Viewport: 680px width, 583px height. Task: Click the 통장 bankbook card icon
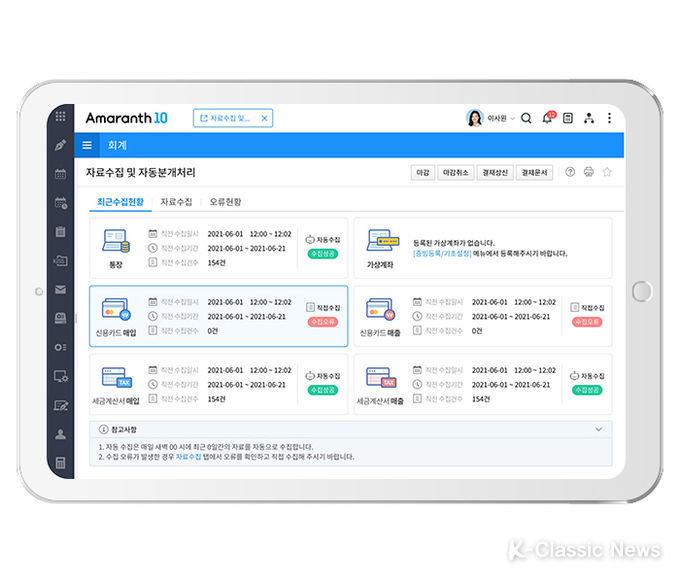(x=116, y=241)
